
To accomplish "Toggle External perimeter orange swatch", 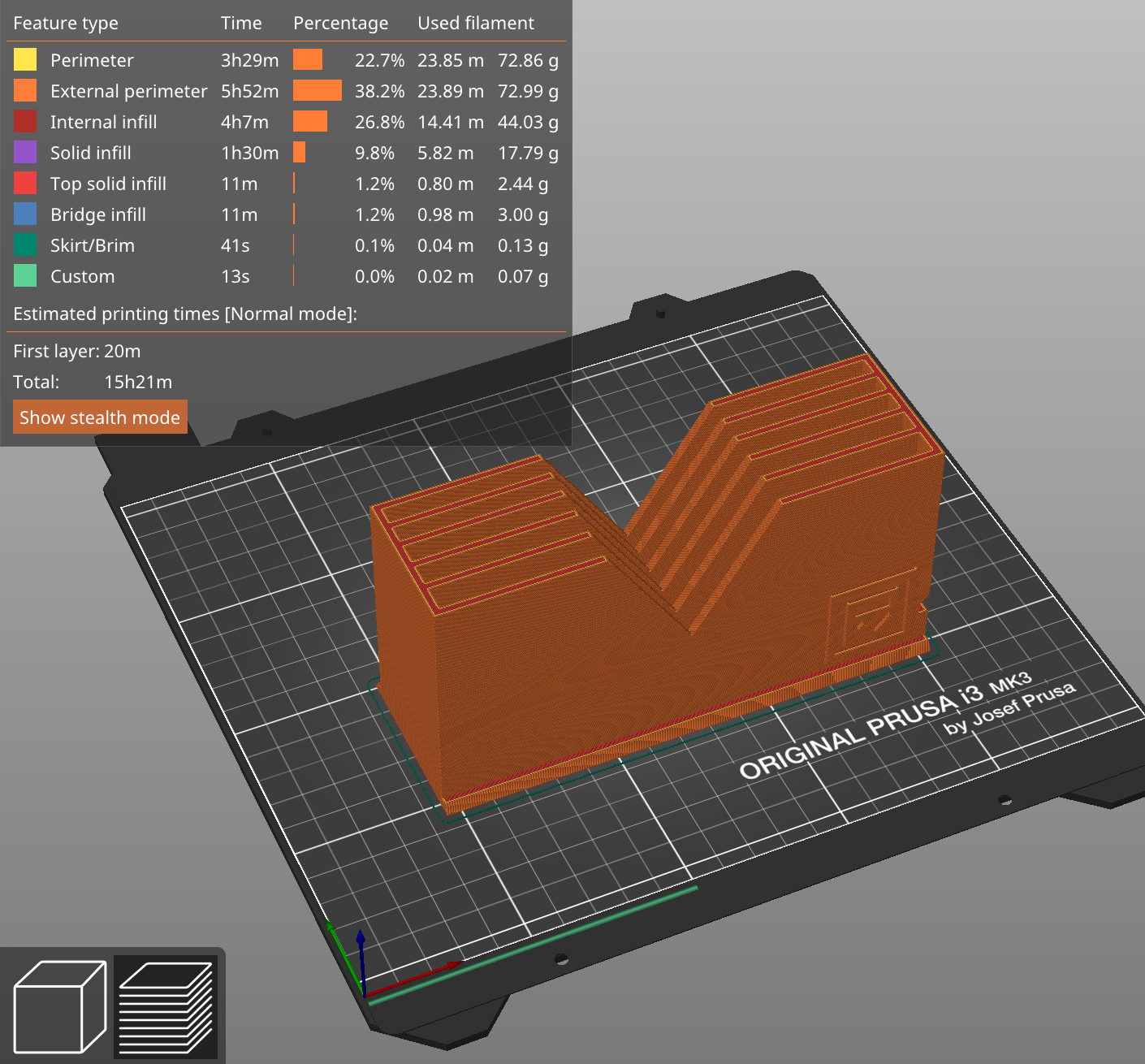I will pyautogui.click(x=25, y=90).
